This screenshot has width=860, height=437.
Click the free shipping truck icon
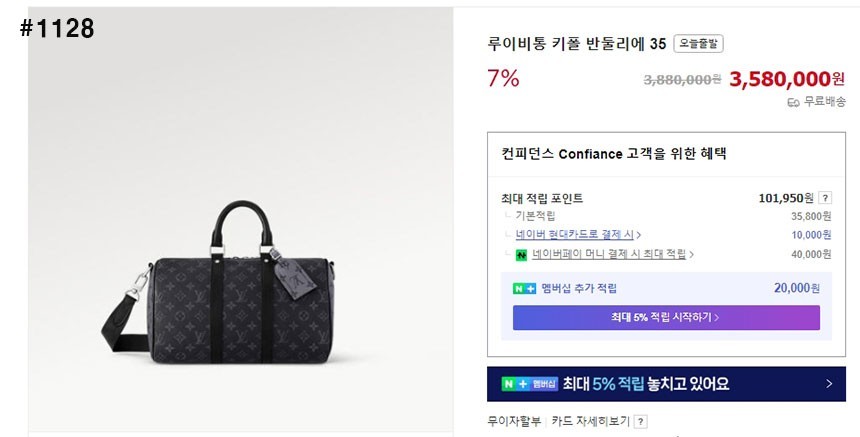(793, 102)
